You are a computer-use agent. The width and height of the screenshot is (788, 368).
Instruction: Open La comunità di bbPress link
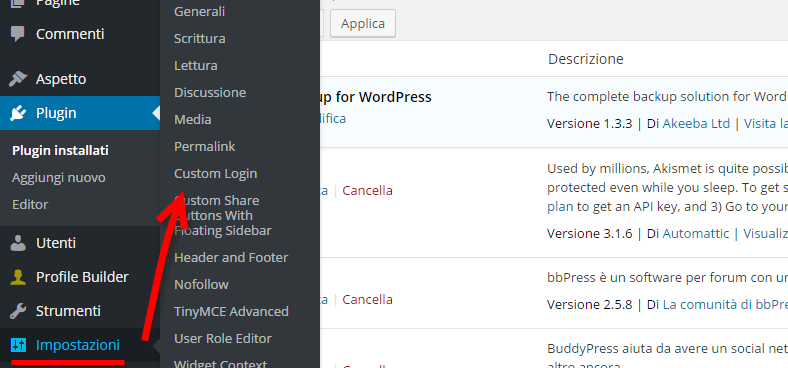725,305
